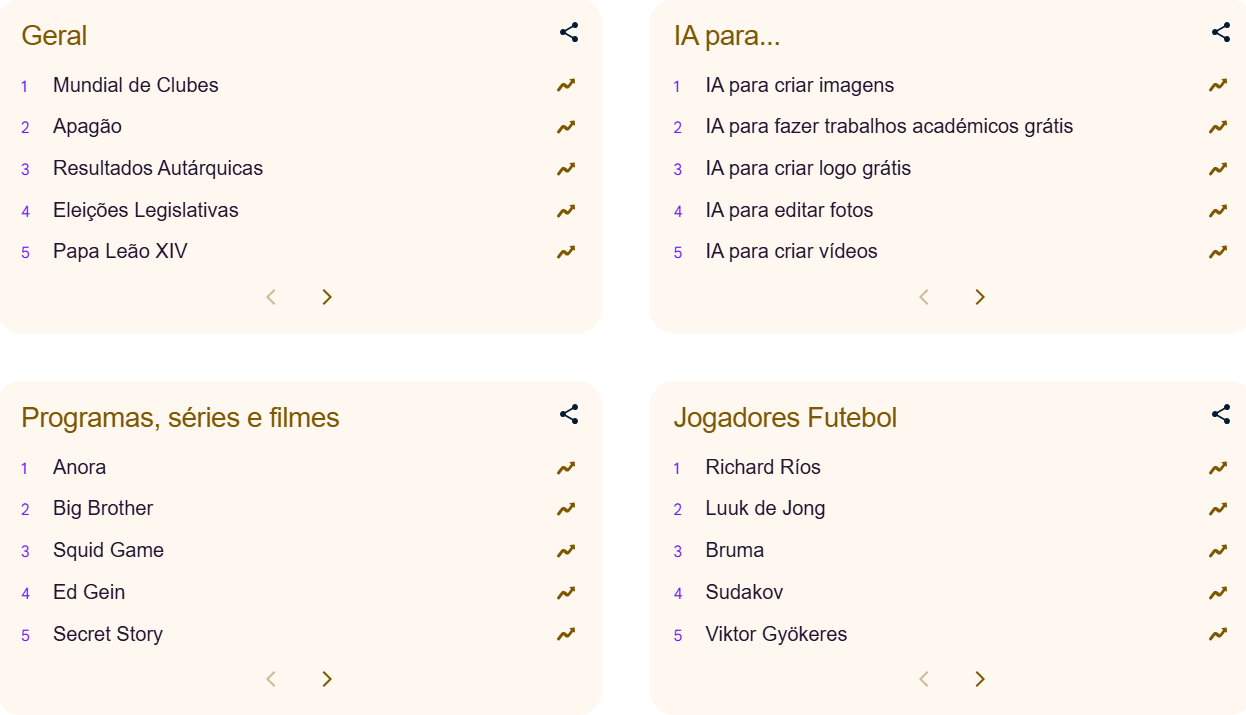1246x715 pixels.
Task: Click trend icon for Viktor Gyökeres
Action: pos(1218,634)
